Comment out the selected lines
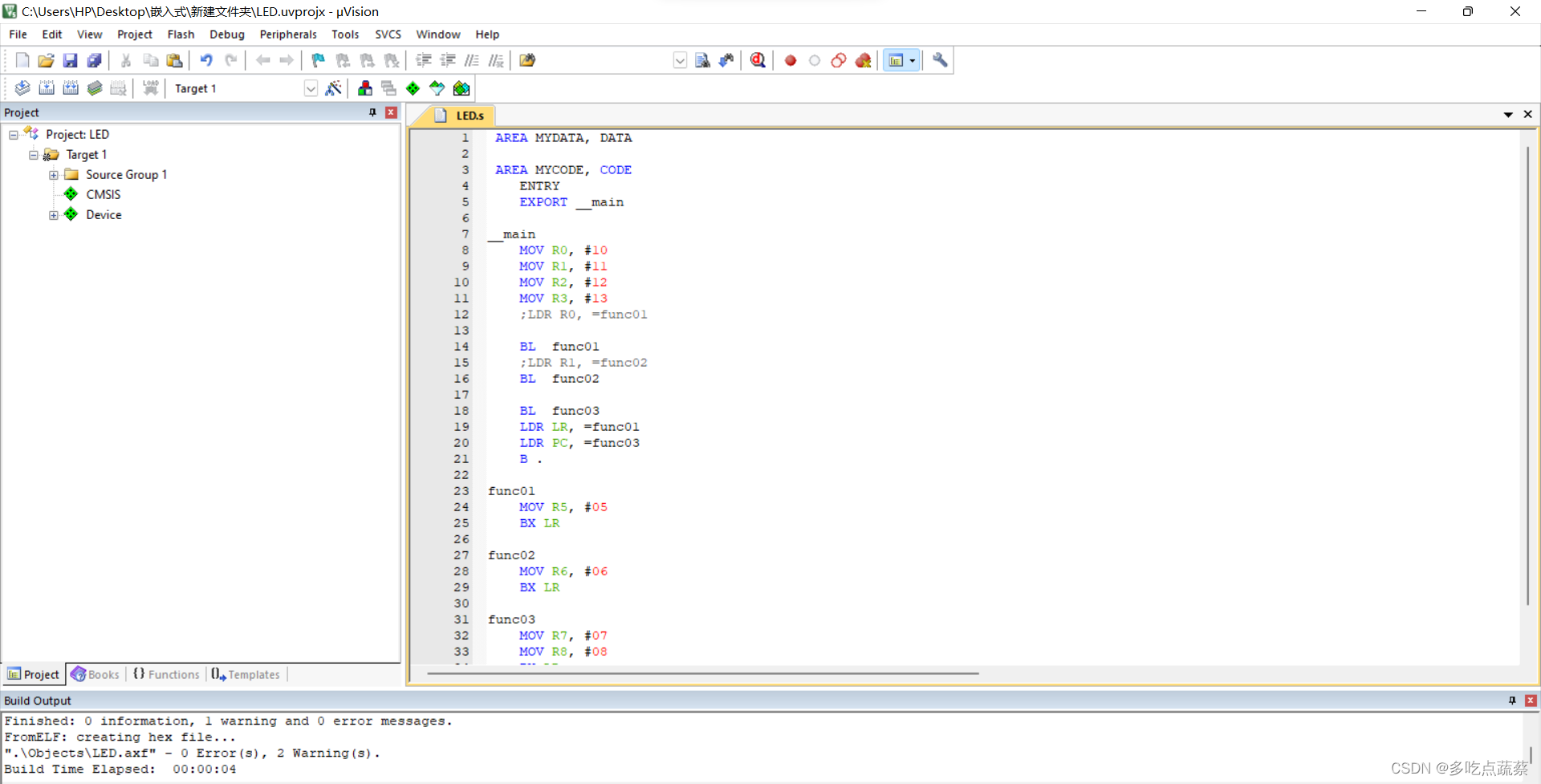Viewport: 1541px width, 784px height. [x=472, y=60]
